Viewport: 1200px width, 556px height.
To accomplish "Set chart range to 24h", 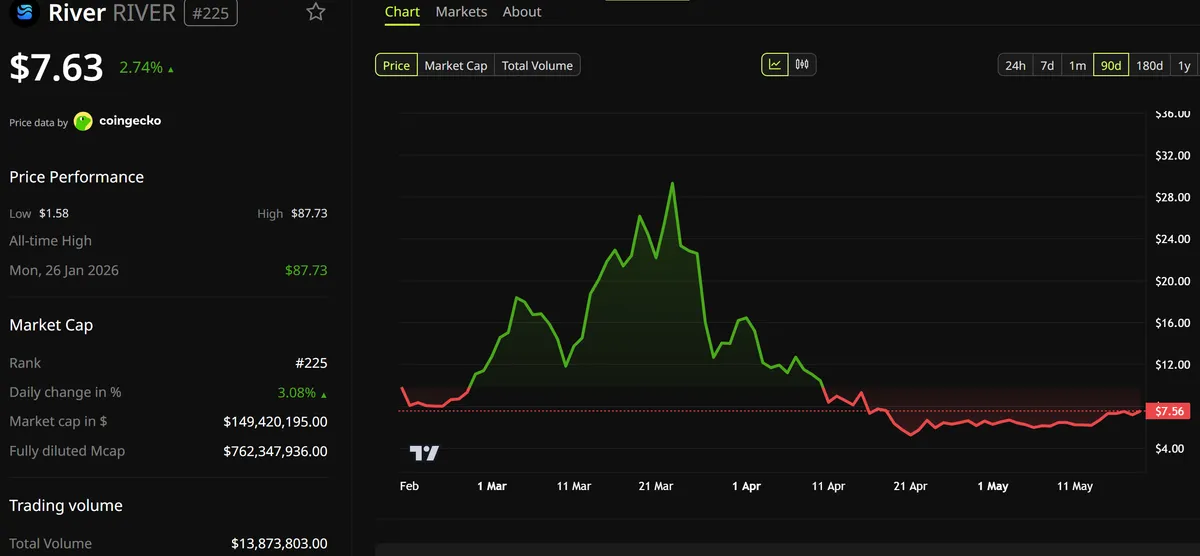I will [x=1015, y=65].
